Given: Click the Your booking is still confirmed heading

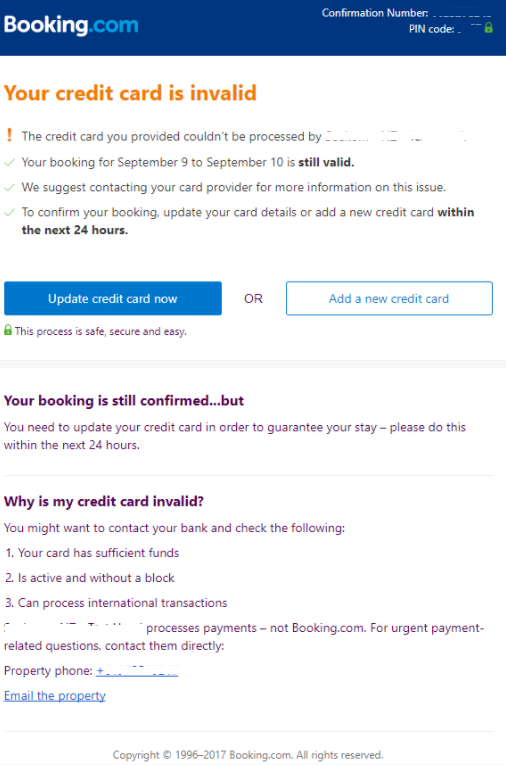Looking at the screenshot, I should pyautogui.click(x=124, y=401).
